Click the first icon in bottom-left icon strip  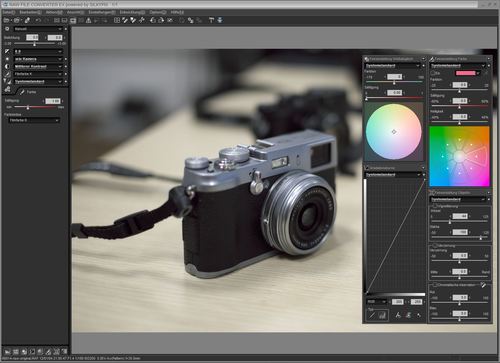(x=7, y=351)
